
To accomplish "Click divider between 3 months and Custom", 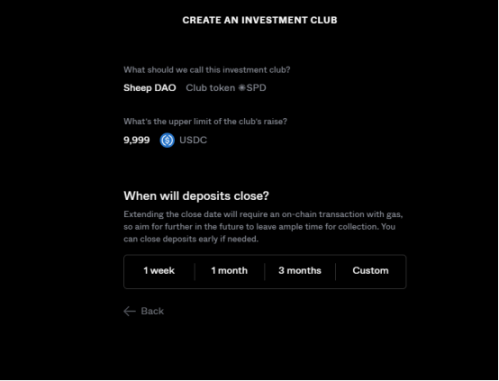I will tap(335, 271).
